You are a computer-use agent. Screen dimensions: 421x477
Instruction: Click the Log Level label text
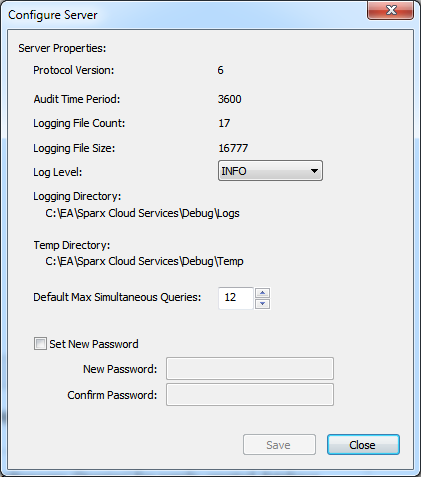57,172
